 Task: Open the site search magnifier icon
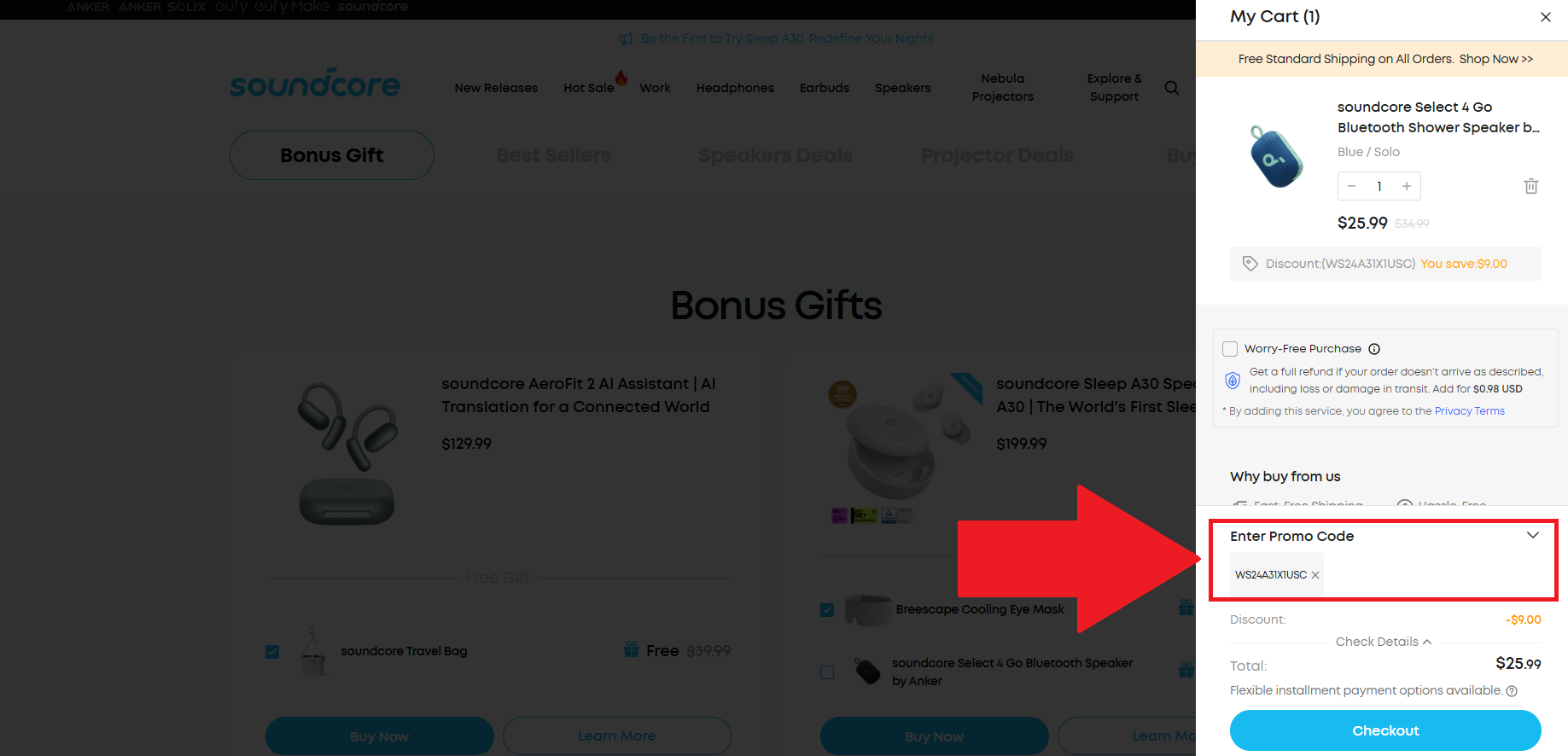tap(1172, 88)
